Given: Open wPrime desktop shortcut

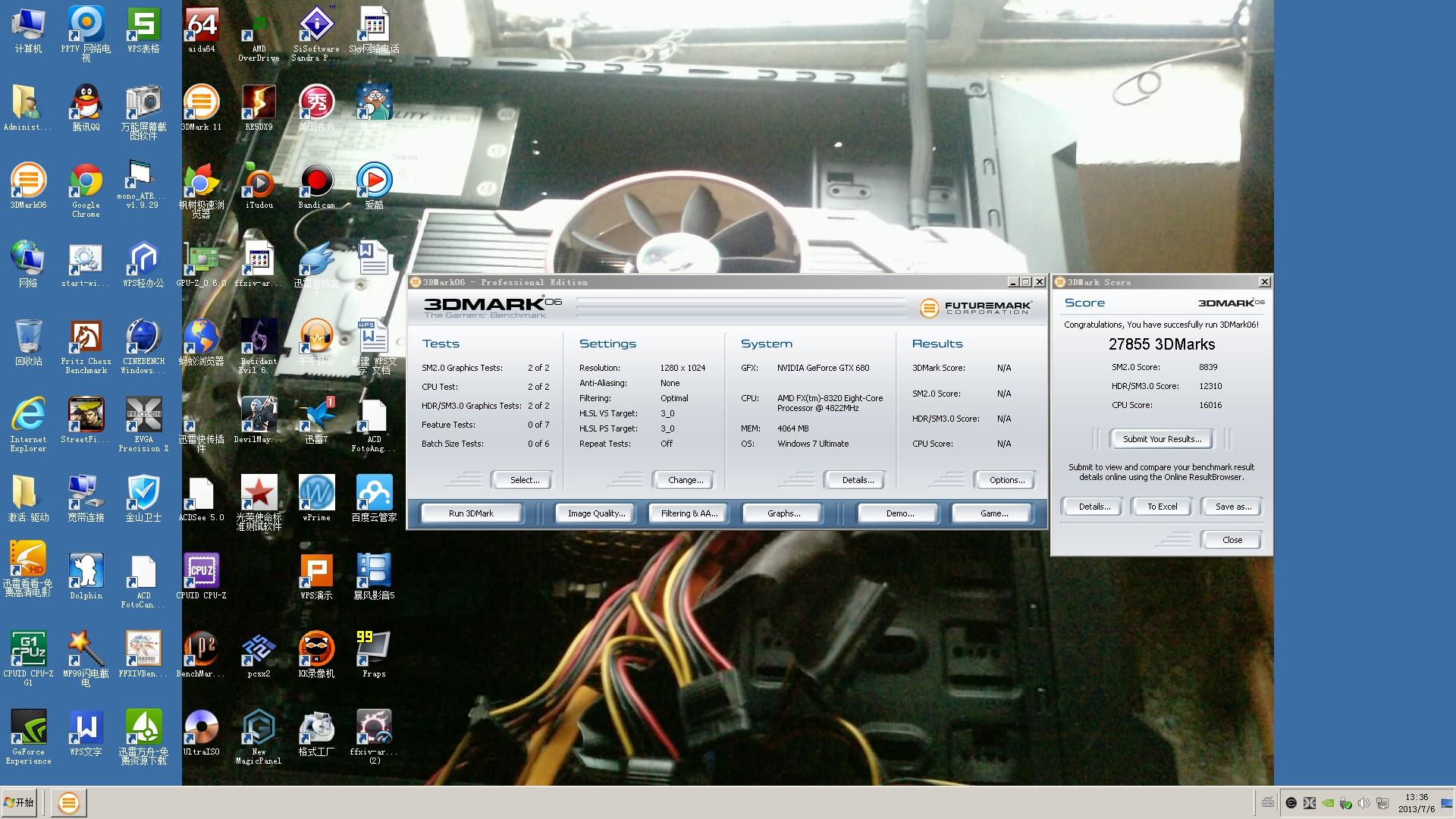Looking at the screenshot, I should 316,498.
